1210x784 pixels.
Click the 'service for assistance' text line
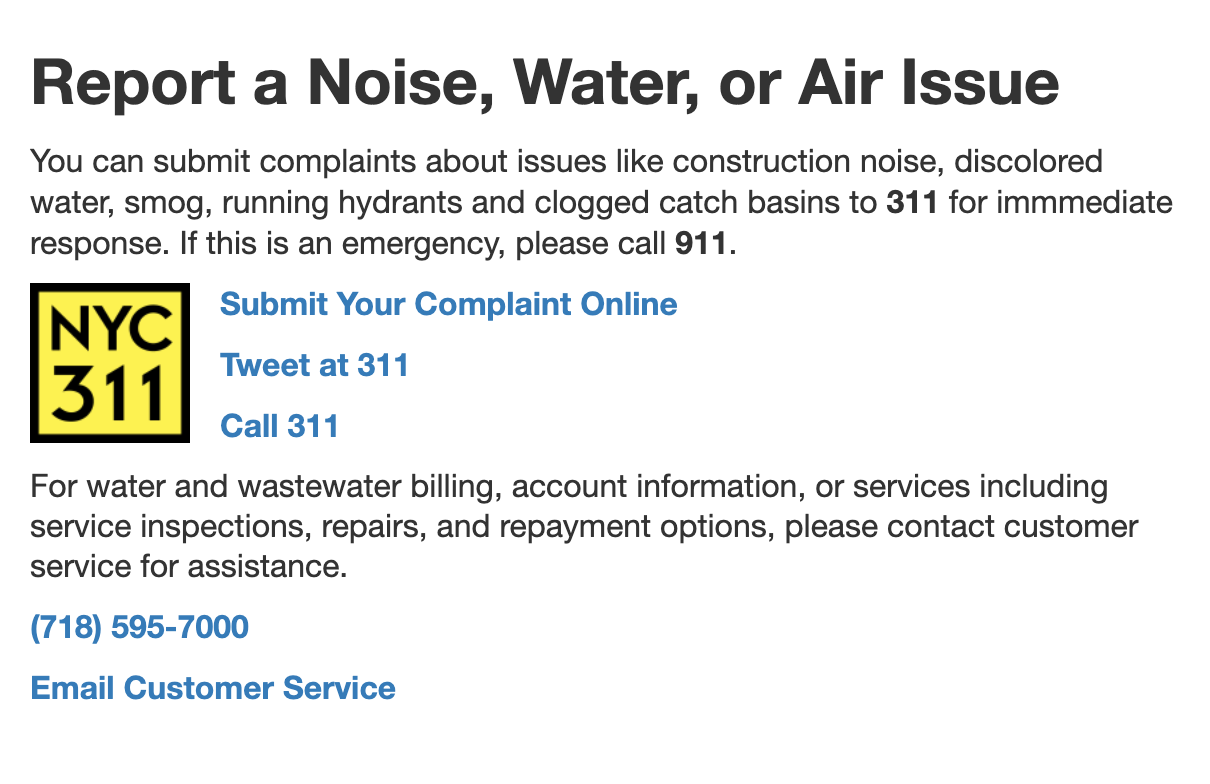(189, 568)
